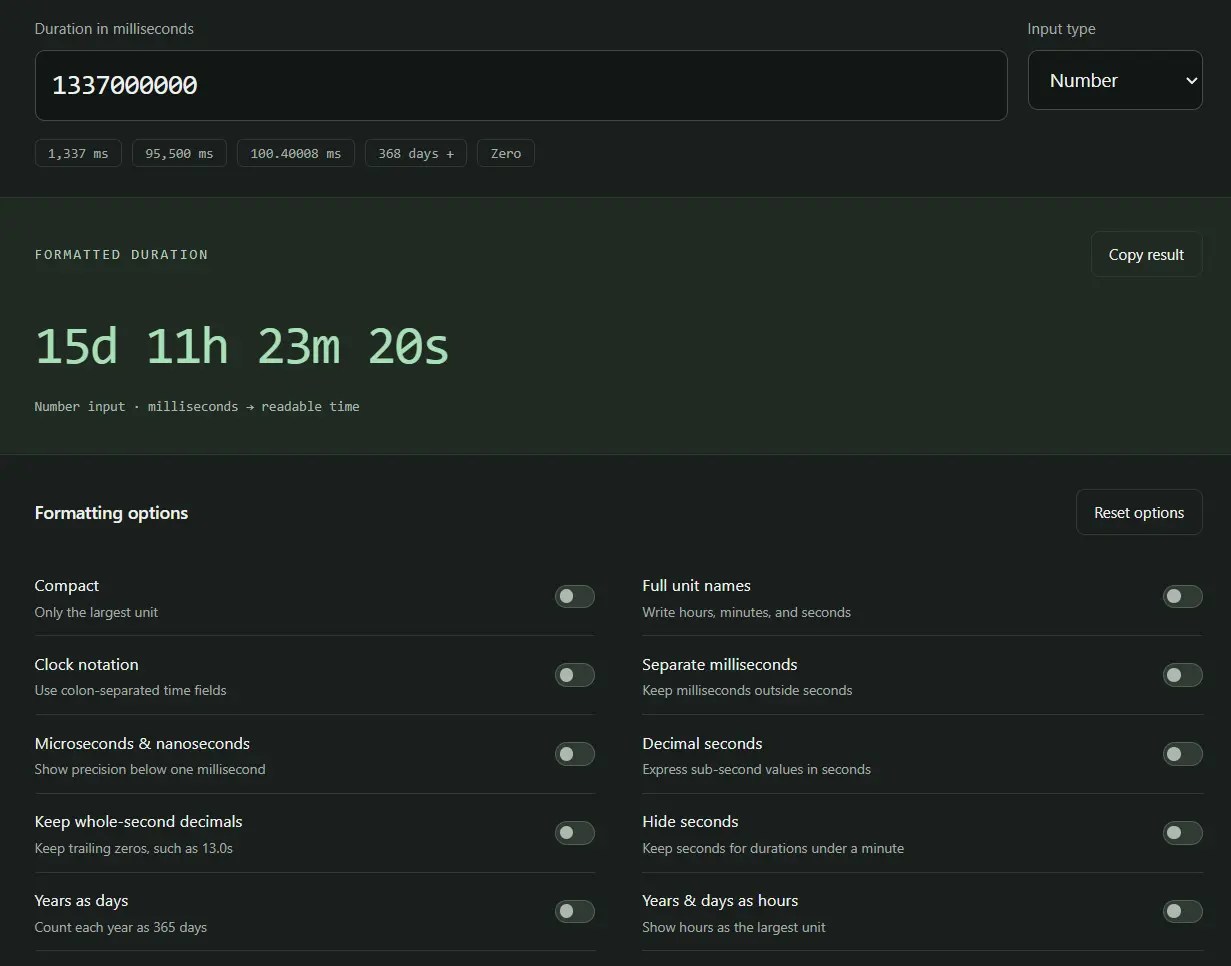Viewport: 1231px width, 966px height.
Task: Click the 'Input type' label
Action: point(1061,29)
